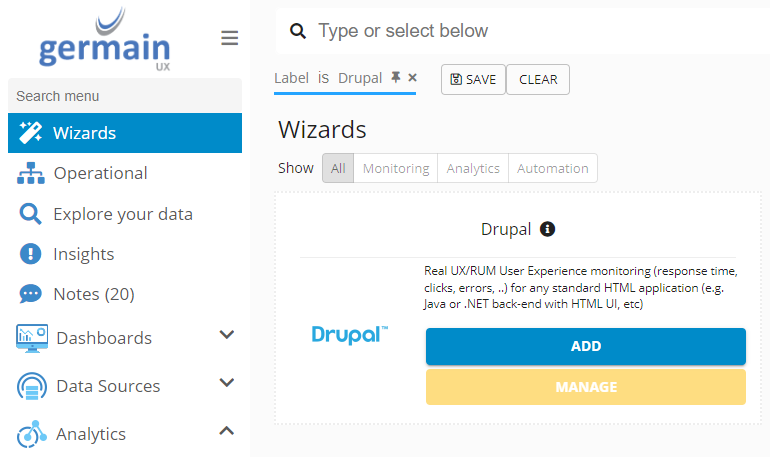Click the pin icon on Drupal filter
This screenshot has width=770, height=457.
(x=396, y=77)
